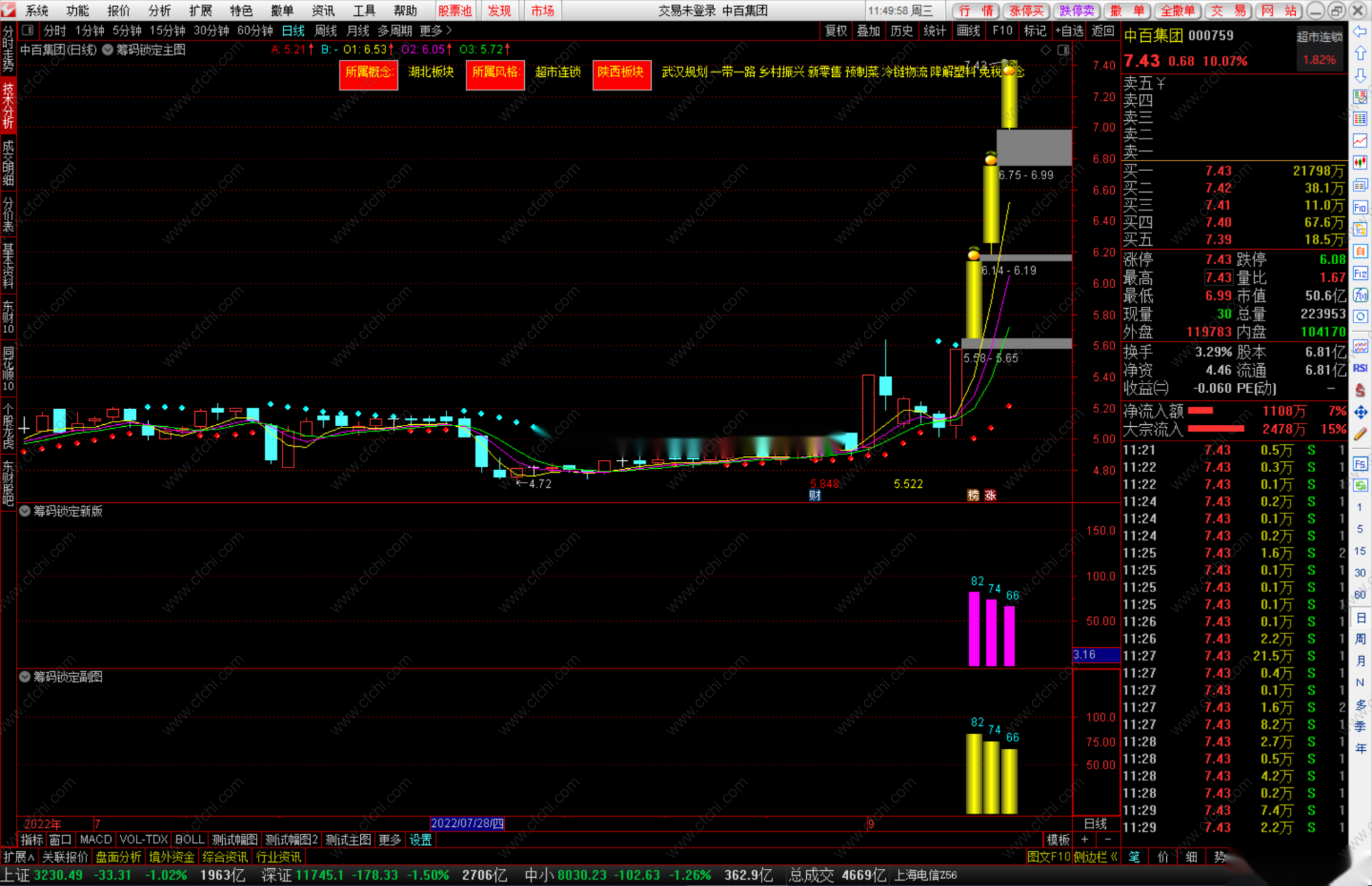The image size is (1372, 886).
Task: Click the f(x) formula icon
Action: tap(1360, 296)
